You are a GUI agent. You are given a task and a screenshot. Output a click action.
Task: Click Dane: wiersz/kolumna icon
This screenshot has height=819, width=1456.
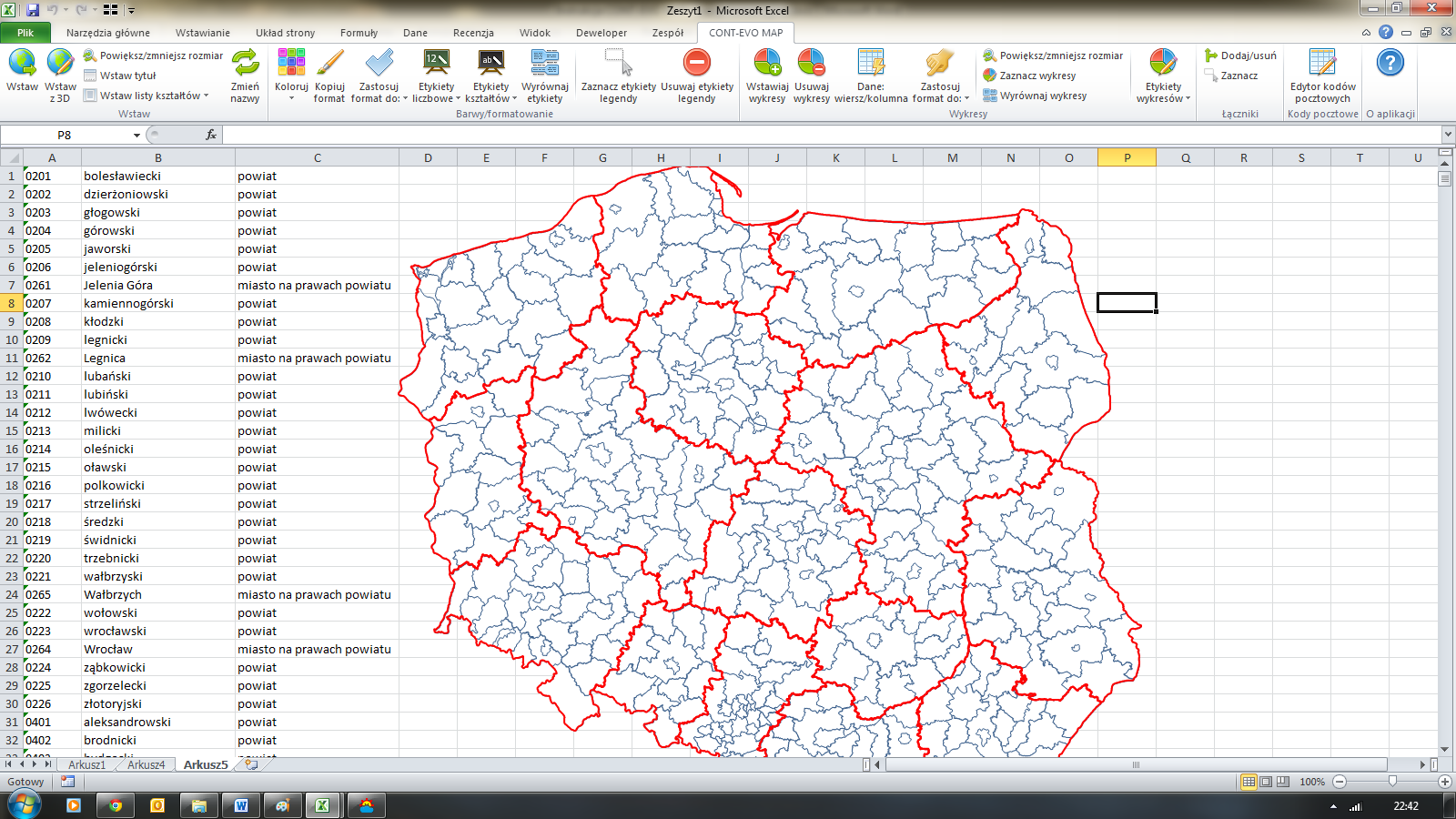pos(871,64)
